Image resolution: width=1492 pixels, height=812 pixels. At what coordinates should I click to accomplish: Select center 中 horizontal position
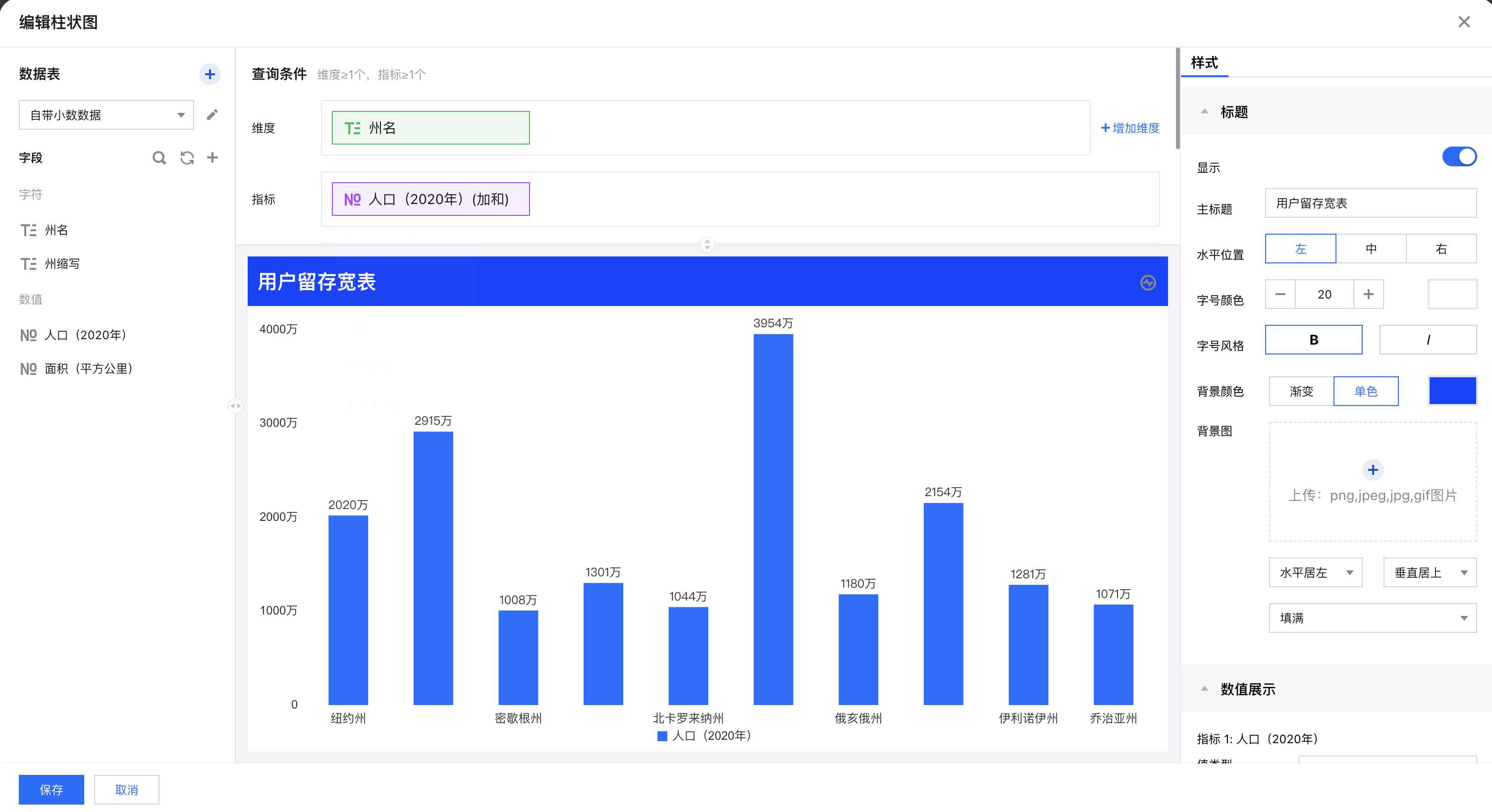[x=1370, y=249]
